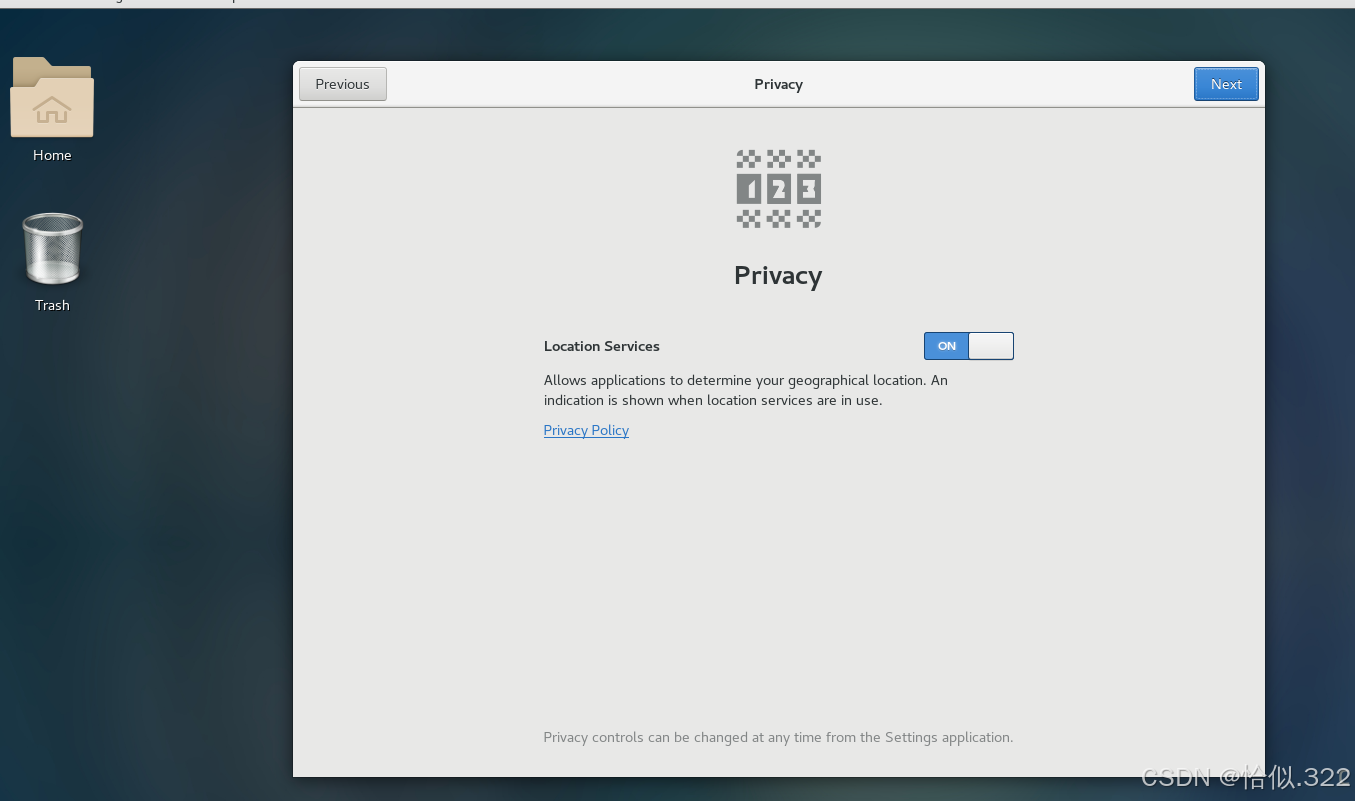Select the Trash icon label text
Image resolution: width=1355 pixels, height=801 pixels.
point(51,305)
